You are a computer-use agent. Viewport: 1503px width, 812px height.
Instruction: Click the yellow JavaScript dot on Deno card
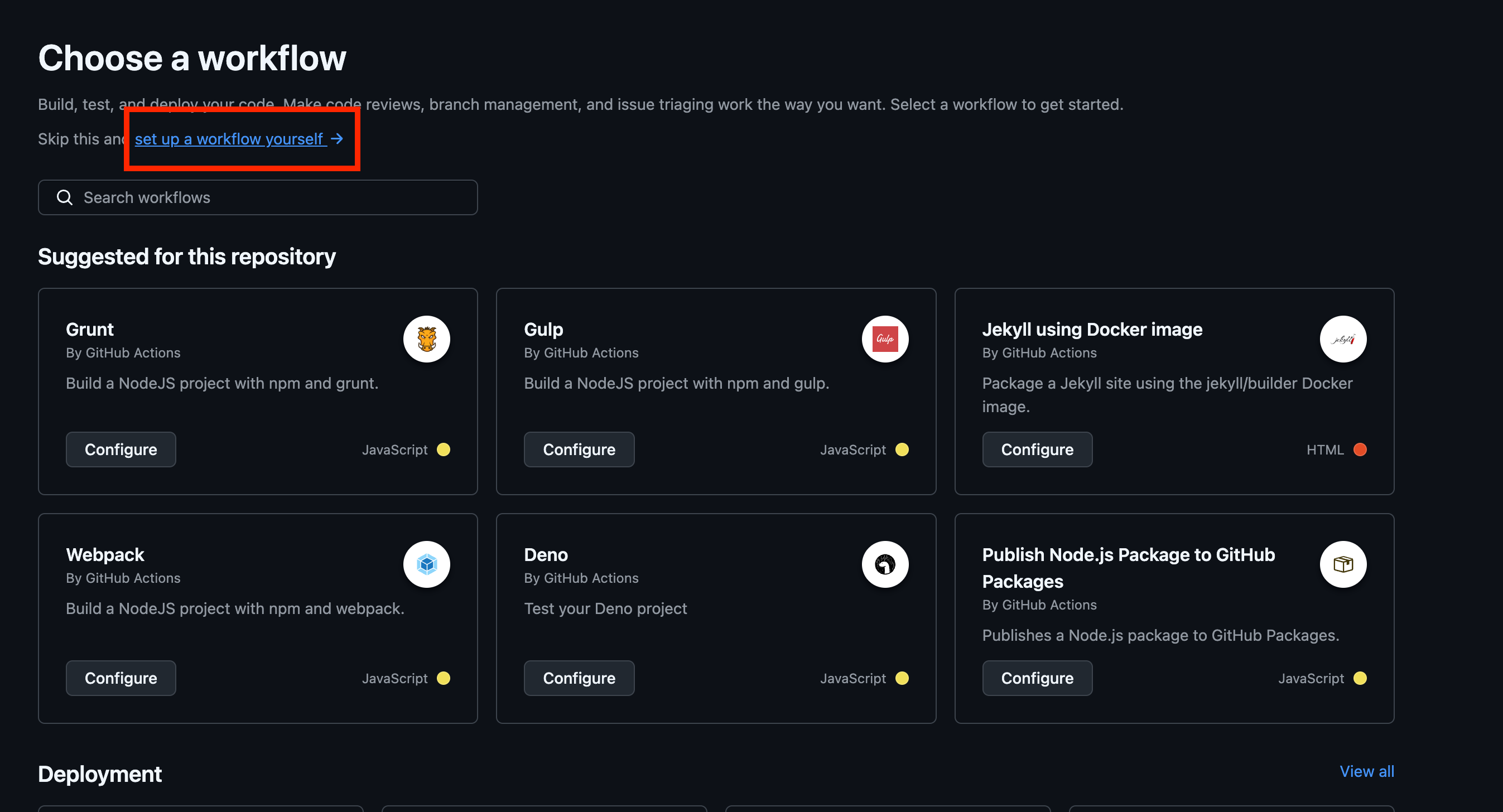tap(902, 678)
